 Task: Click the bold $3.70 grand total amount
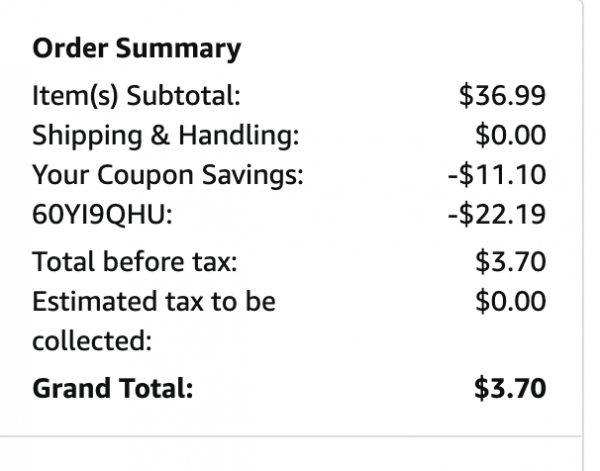[510, 388]
